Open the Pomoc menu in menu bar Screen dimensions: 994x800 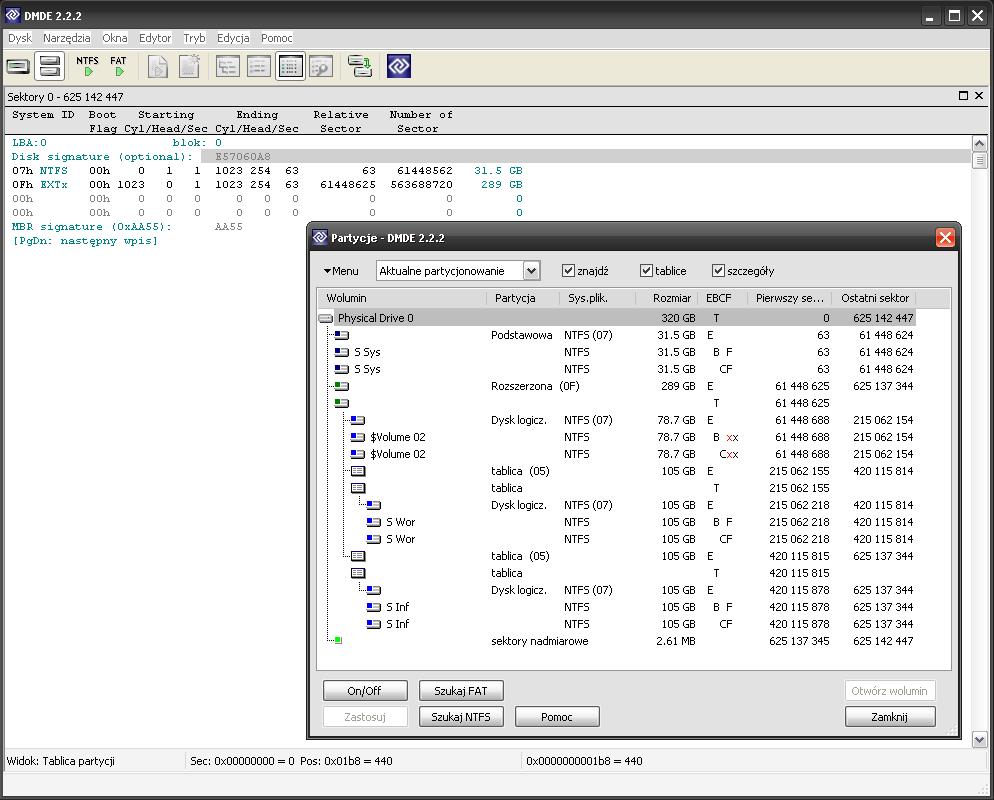pos(276,38)
